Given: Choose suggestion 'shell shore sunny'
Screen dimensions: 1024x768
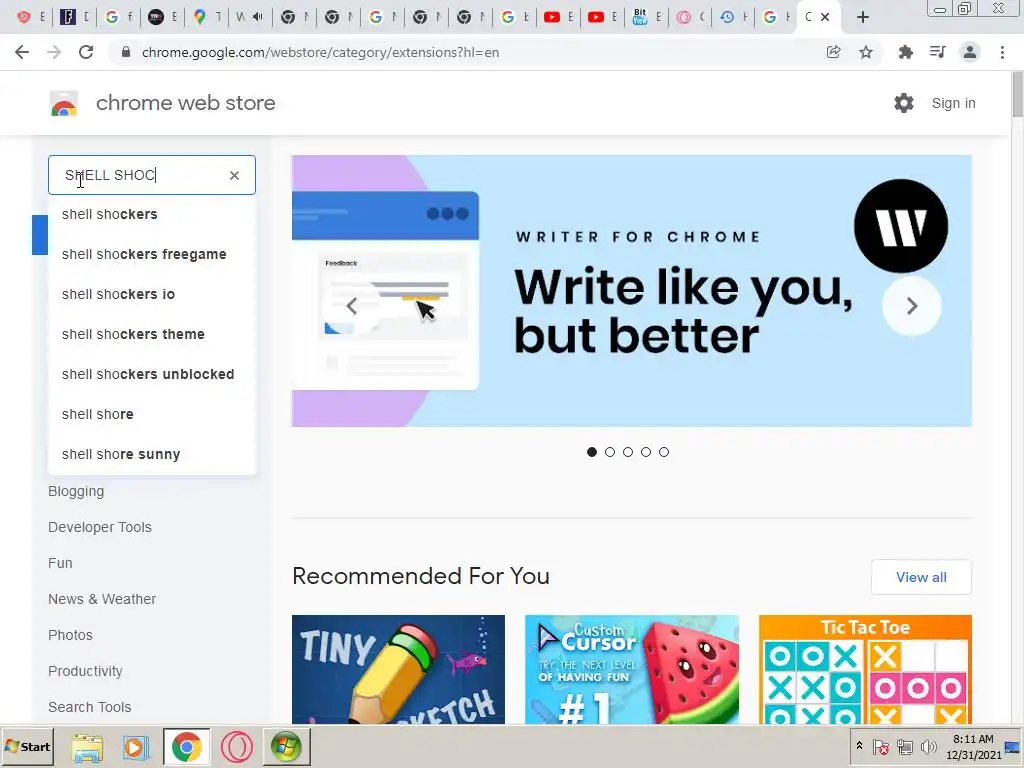Looking at the screenshot, I should [x=152, y=454].
